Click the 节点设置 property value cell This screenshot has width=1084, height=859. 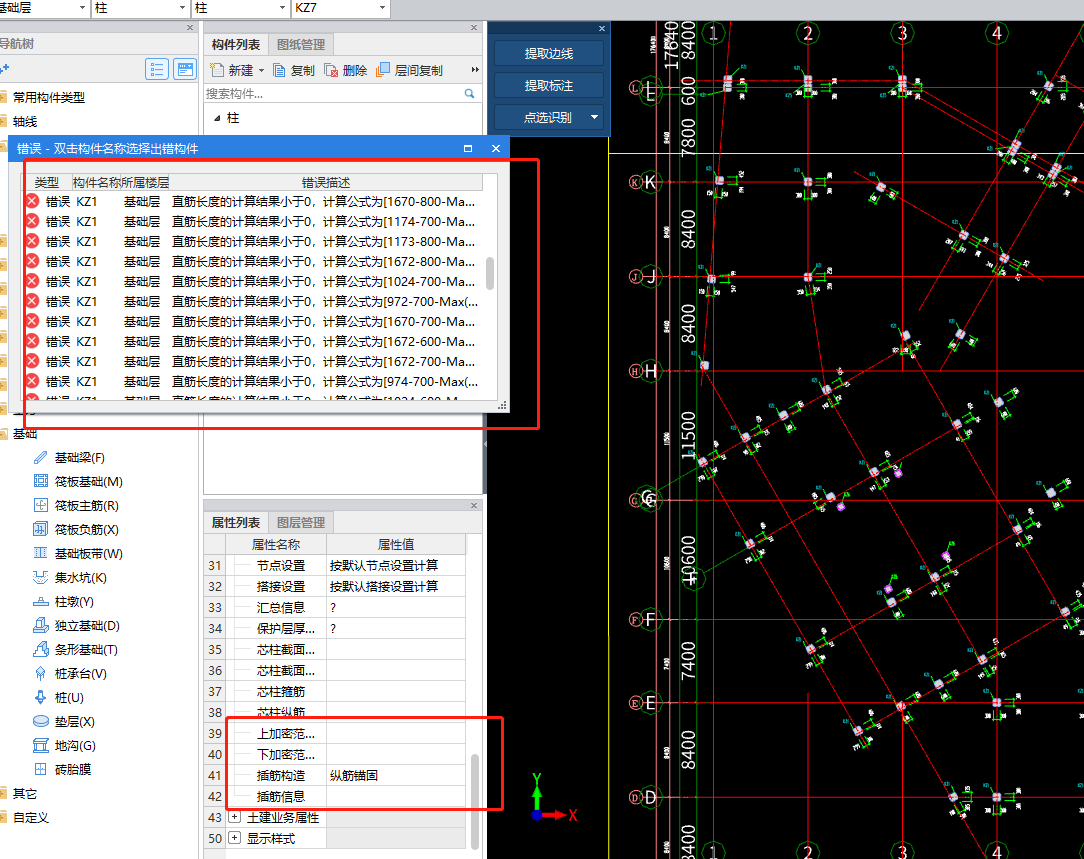coord(395,565)
